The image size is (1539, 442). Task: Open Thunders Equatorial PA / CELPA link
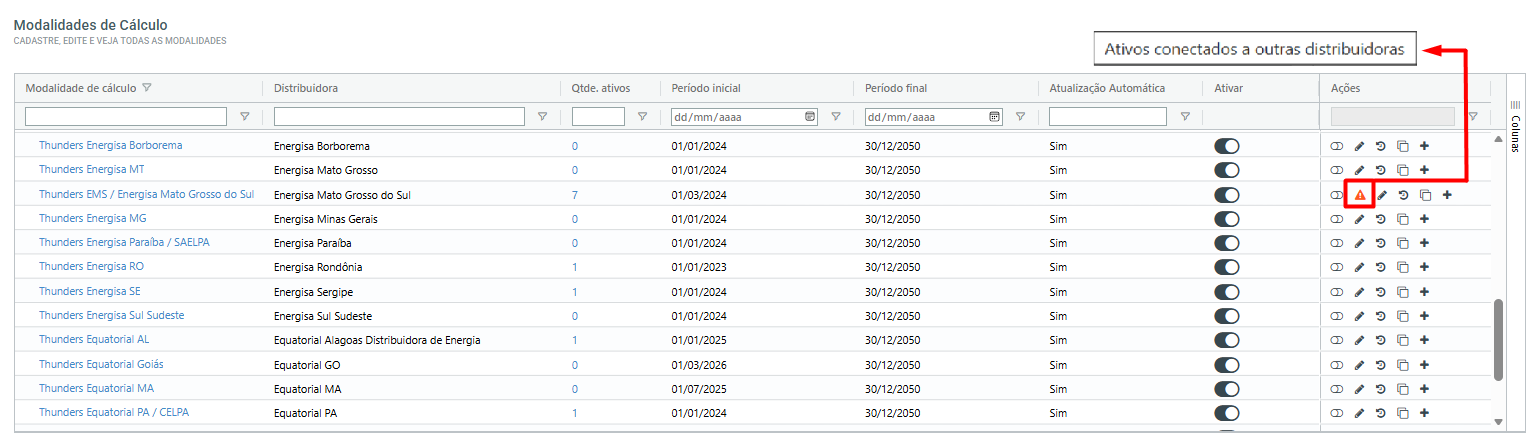(x=114, y=412)
